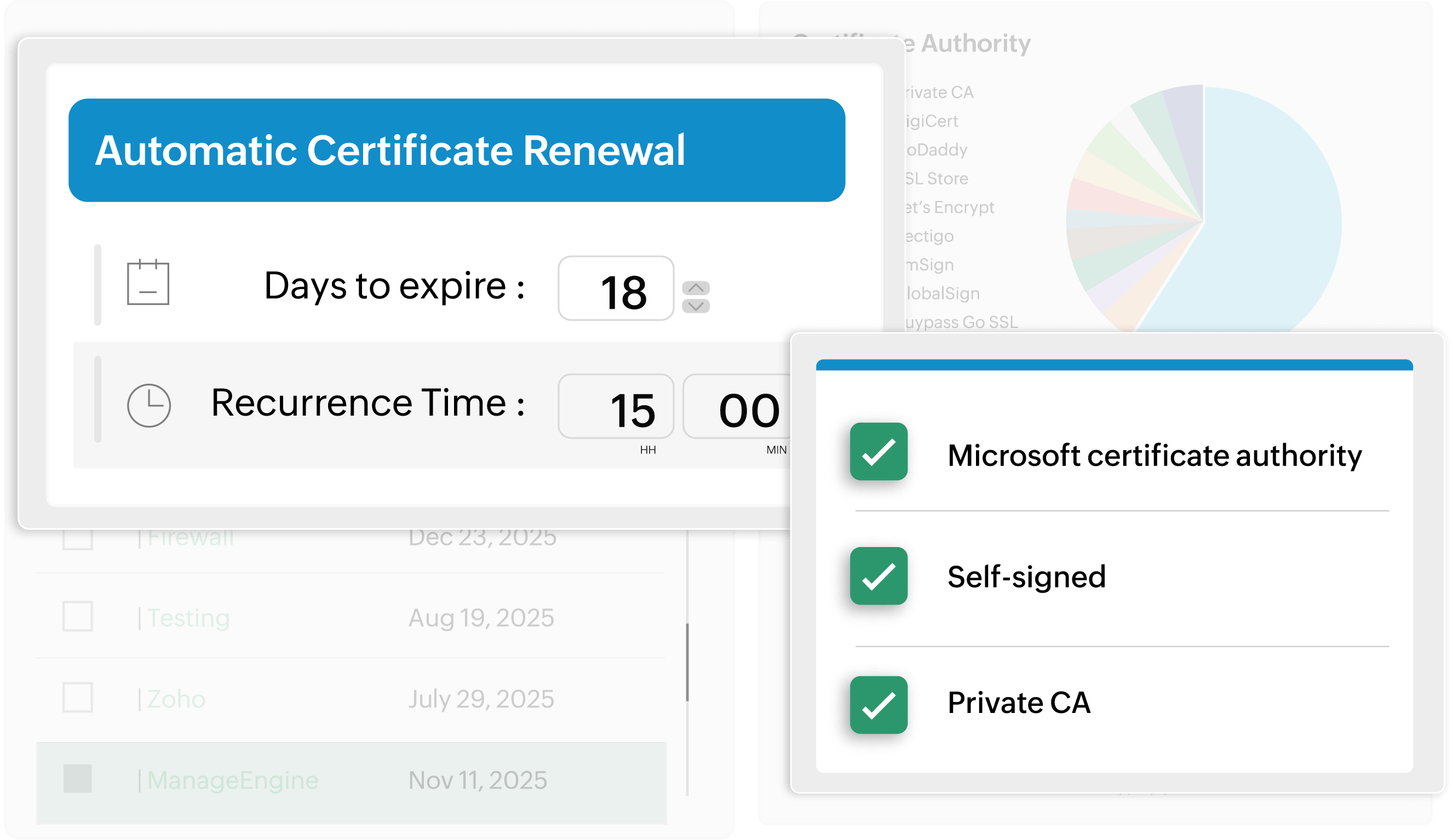This screenshot has width=1453, height=840.
Task: Open the Testing certificate entry
Action: [188, 618]
